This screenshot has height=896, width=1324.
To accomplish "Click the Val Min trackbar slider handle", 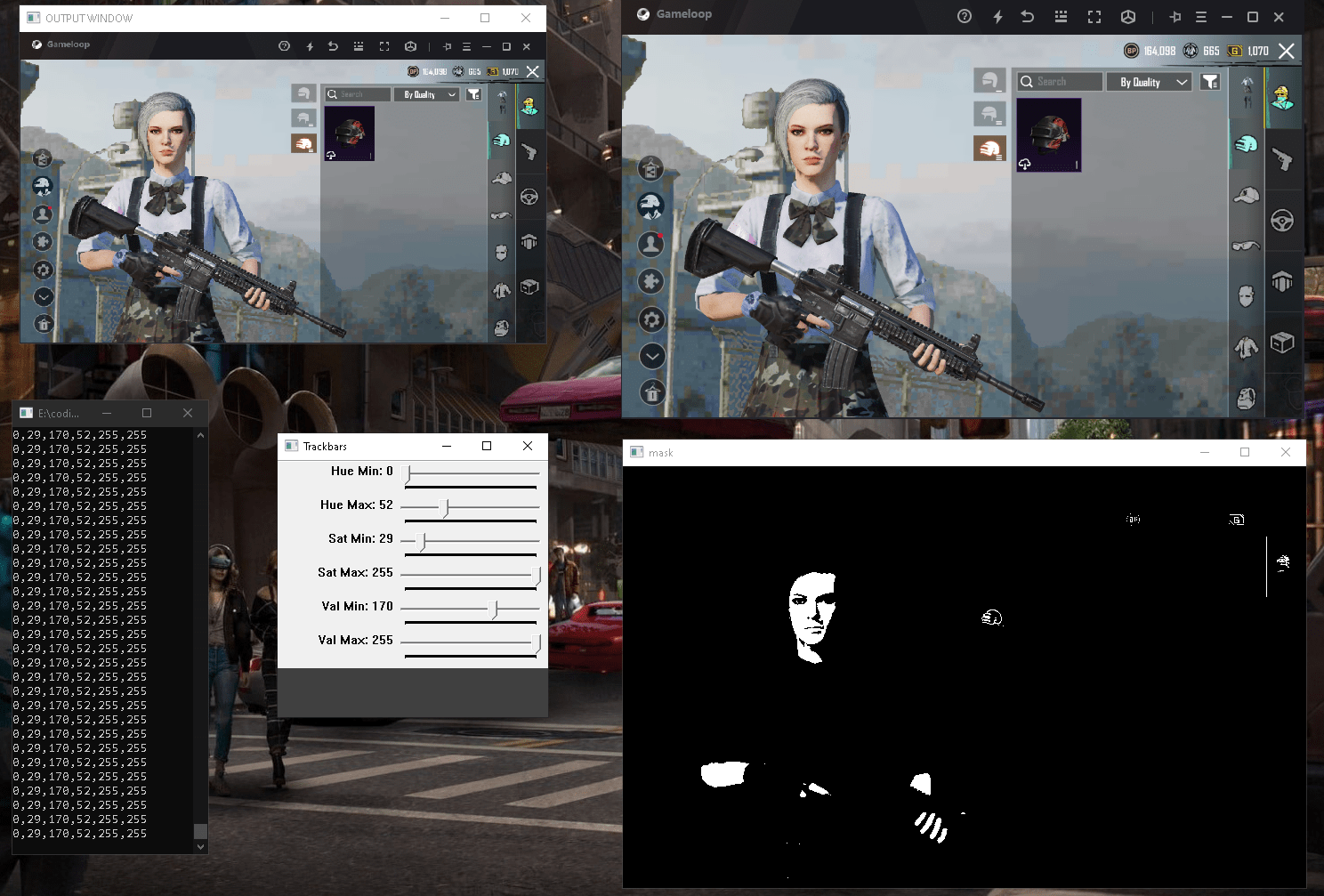I will point(495,609).
